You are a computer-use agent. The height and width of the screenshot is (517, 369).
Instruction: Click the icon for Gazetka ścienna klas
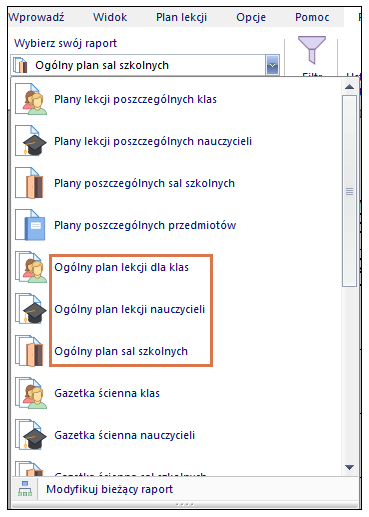(x=31, y=393)
